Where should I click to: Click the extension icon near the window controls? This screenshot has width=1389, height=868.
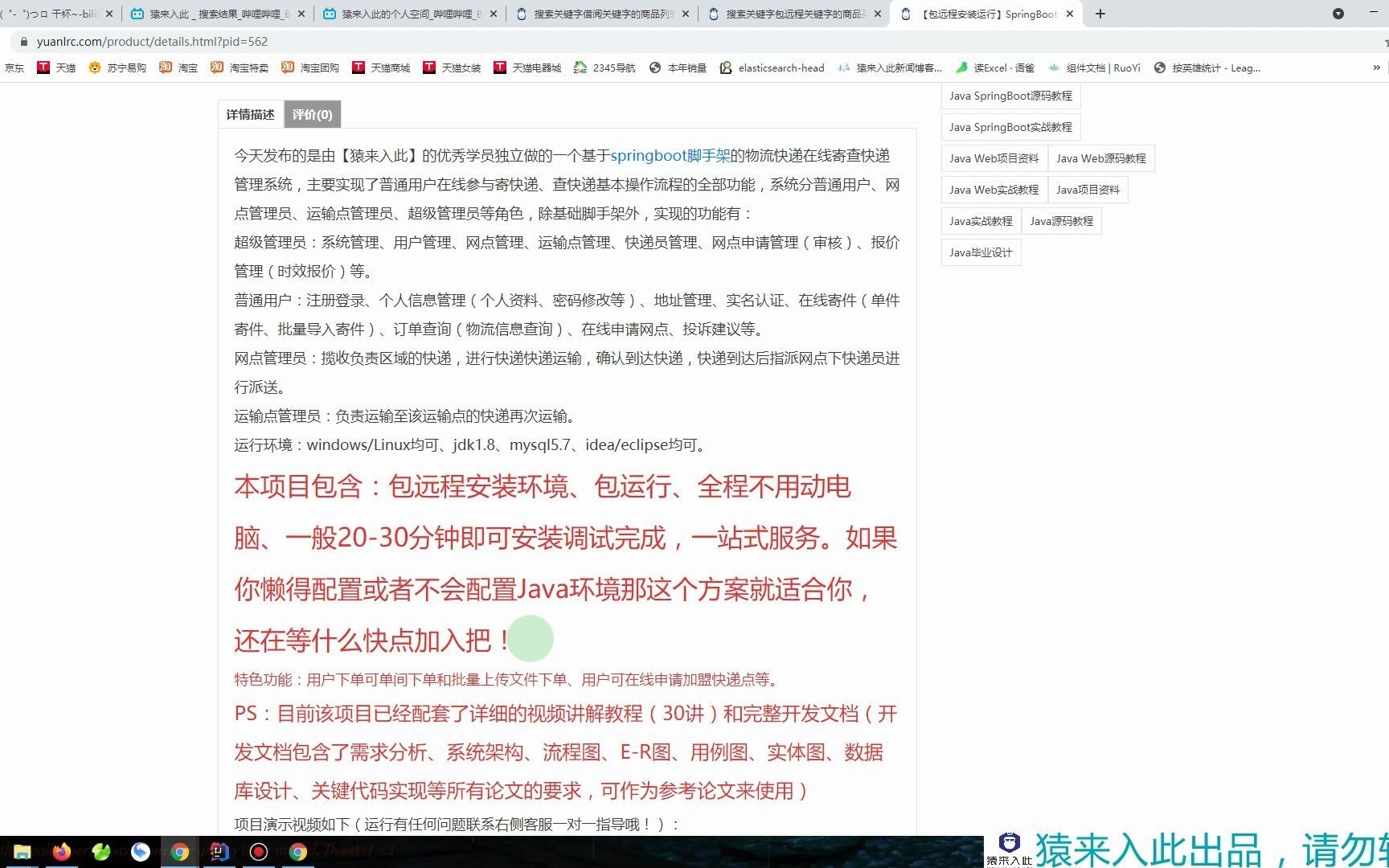tap(1338, 14)
